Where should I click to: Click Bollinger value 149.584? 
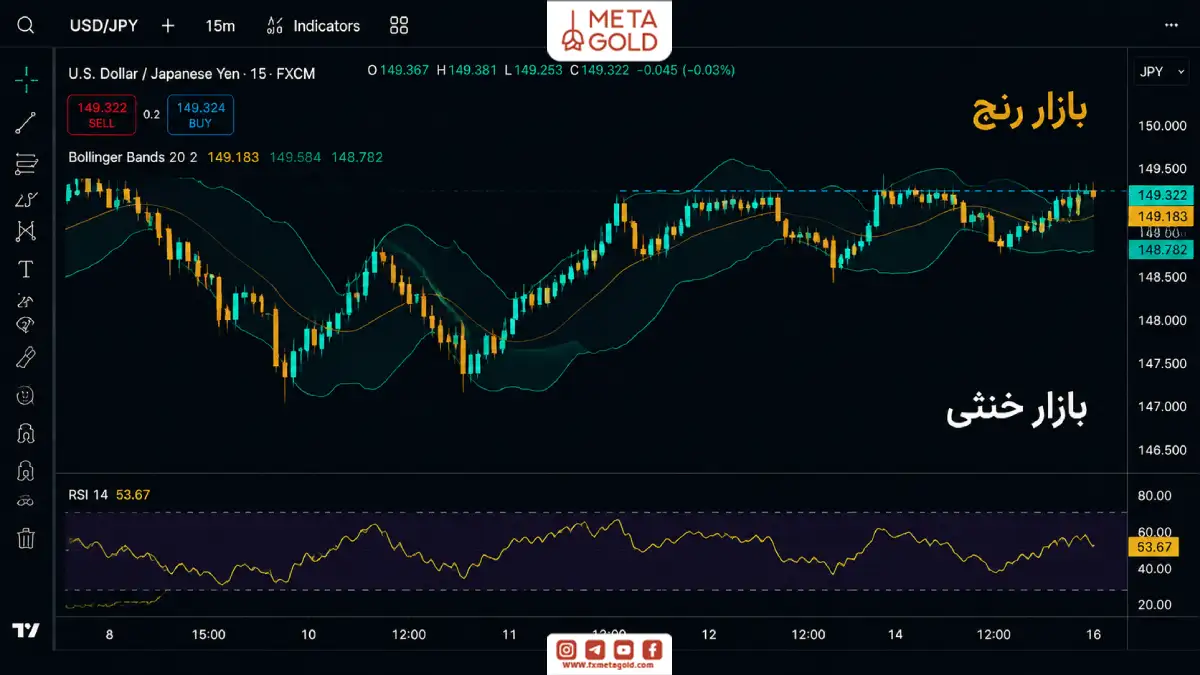(295, 157)
